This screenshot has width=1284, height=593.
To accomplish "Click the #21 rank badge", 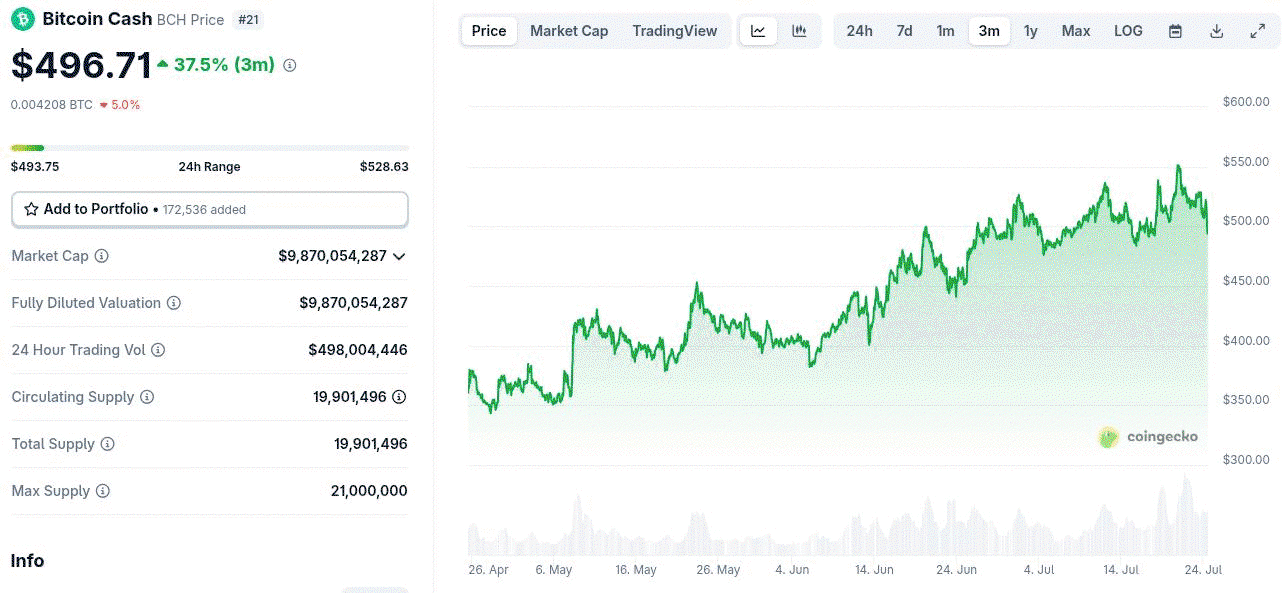I will tap(247, 19).
